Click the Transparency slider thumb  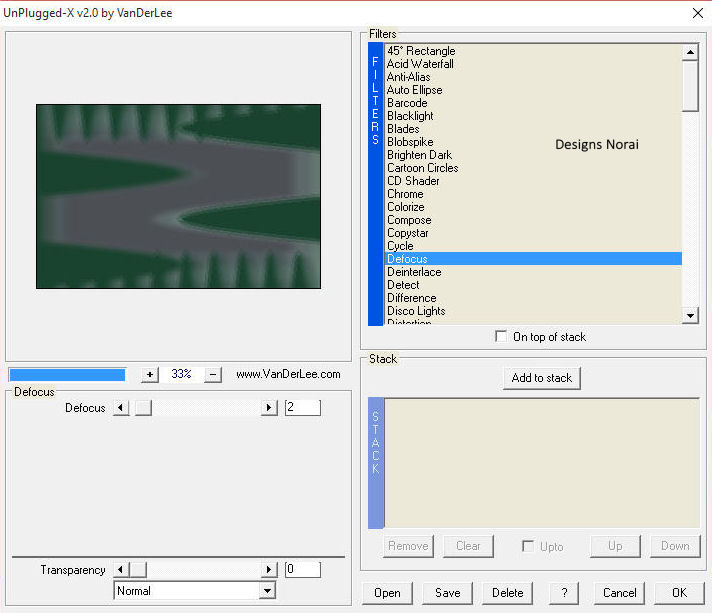point(138,569)
